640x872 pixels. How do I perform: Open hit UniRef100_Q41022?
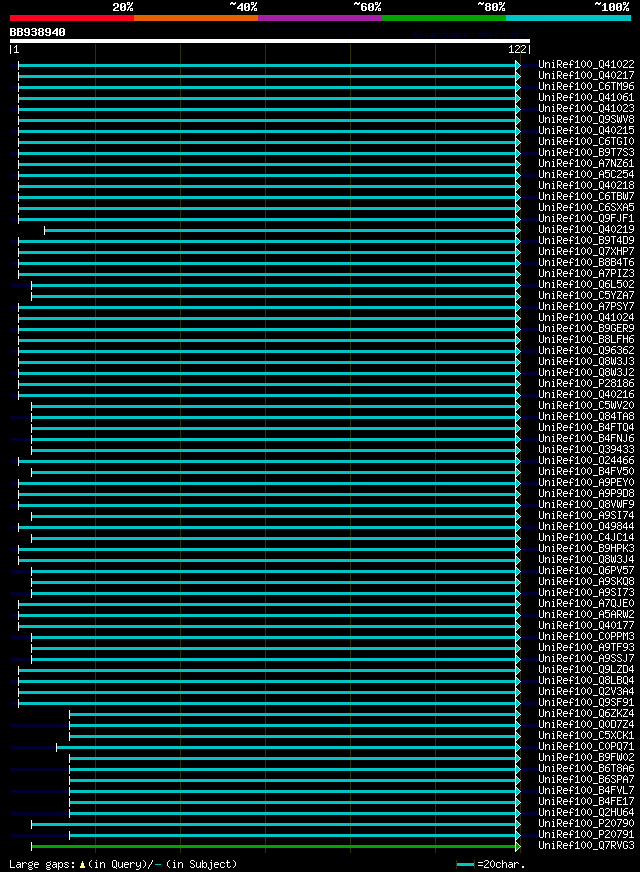(x=586, y=65)
